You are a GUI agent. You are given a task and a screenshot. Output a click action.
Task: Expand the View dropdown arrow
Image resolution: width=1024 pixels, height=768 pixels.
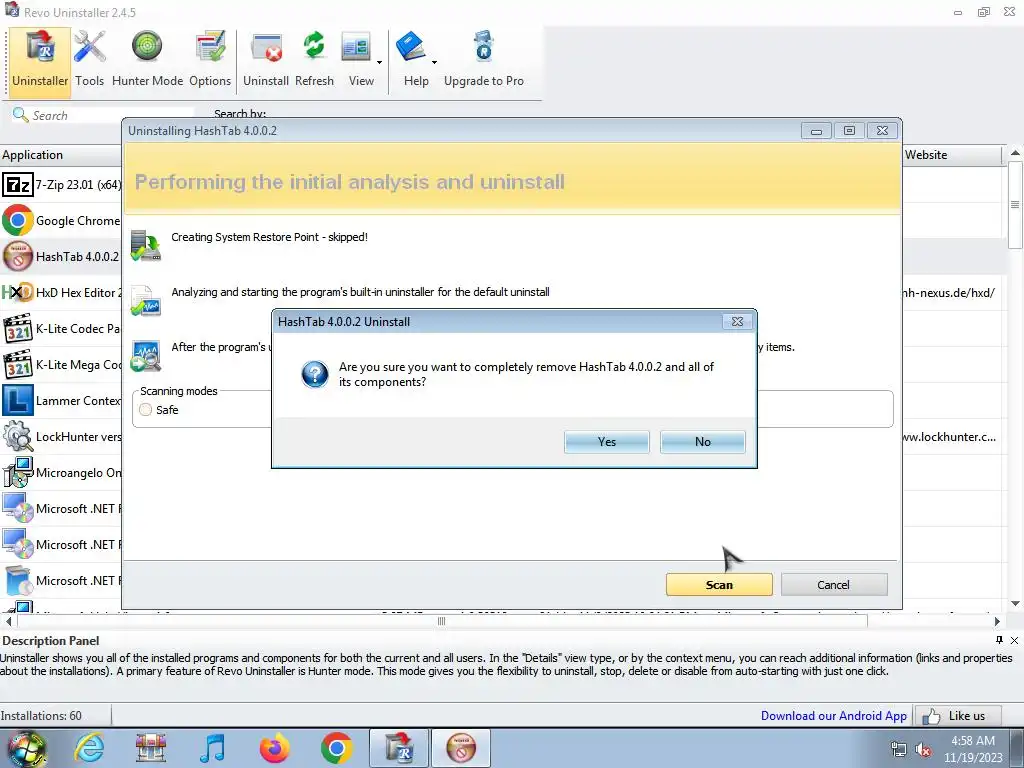[379, 63]
